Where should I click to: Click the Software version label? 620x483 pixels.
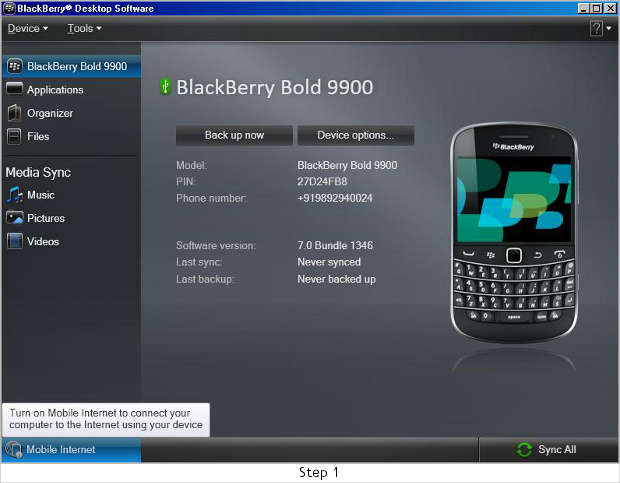point(216,245)
